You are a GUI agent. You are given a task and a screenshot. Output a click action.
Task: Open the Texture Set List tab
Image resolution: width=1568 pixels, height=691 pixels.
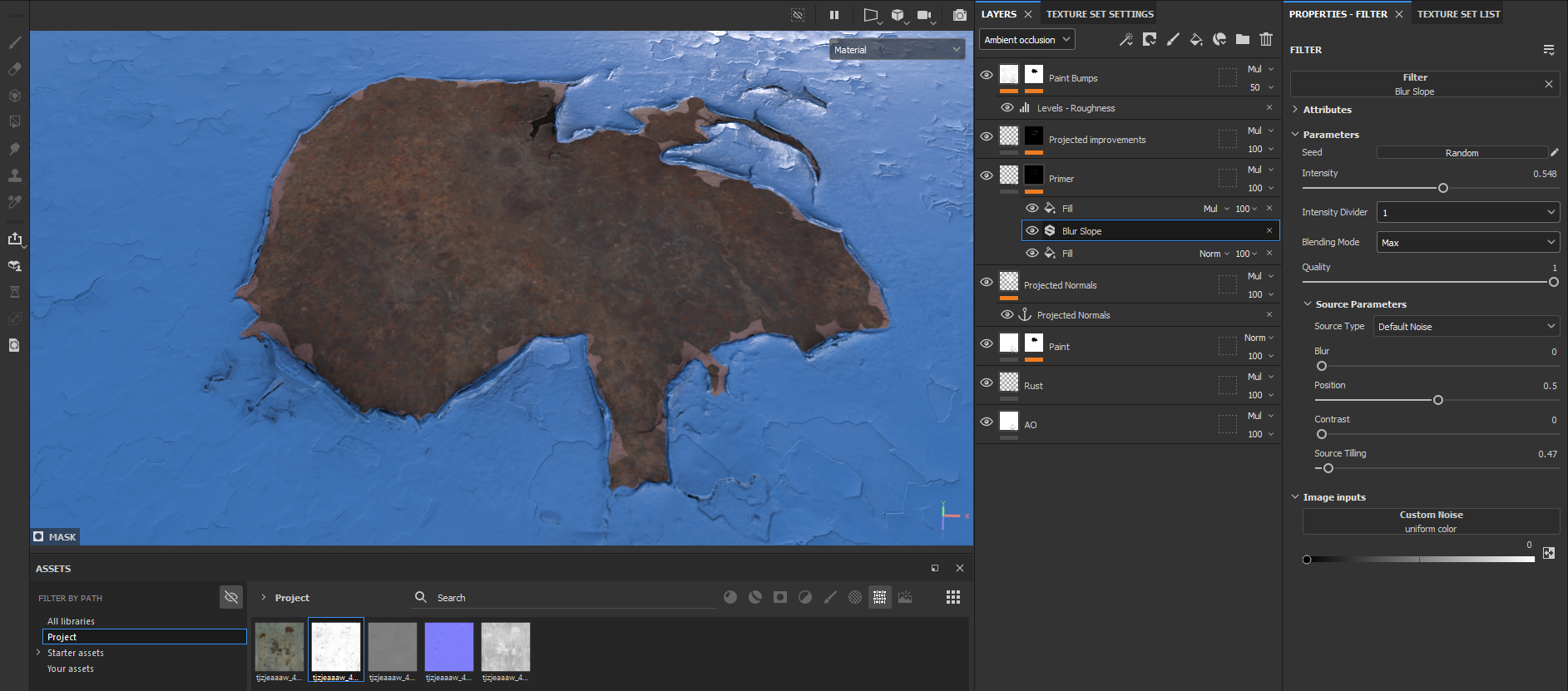point(1458,14)
